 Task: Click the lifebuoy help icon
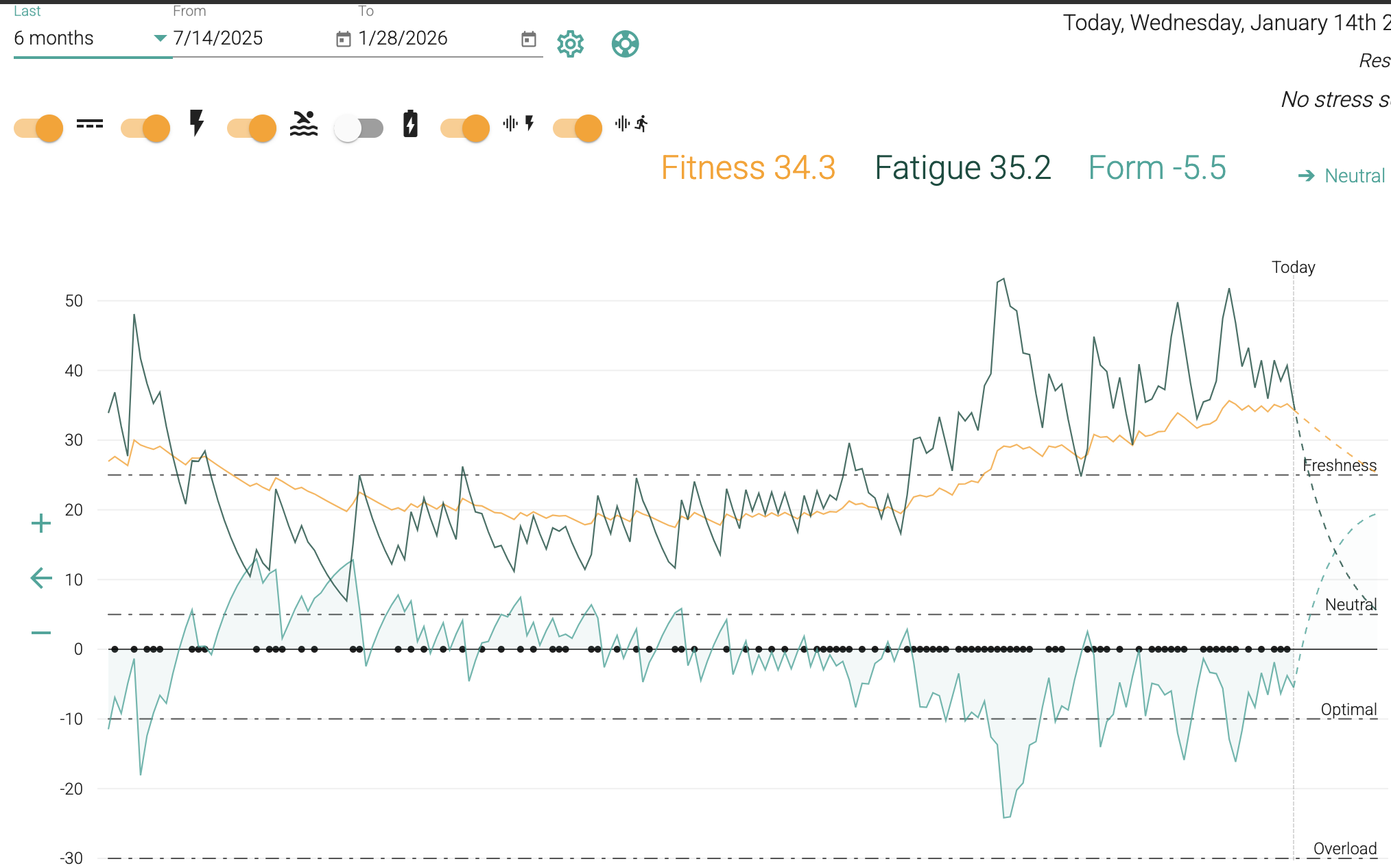click(x=625, y=45)
